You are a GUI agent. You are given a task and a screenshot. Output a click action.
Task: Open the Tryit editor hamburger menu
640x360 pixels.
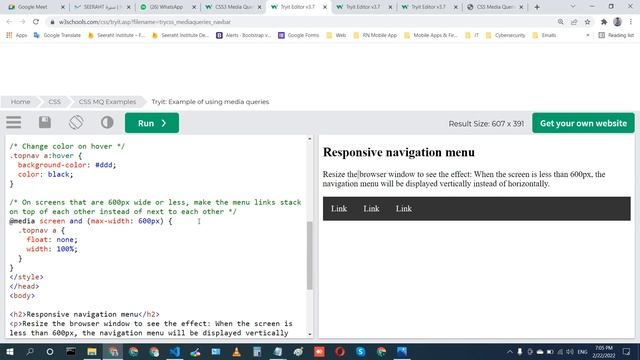click(x=13, y=122)
